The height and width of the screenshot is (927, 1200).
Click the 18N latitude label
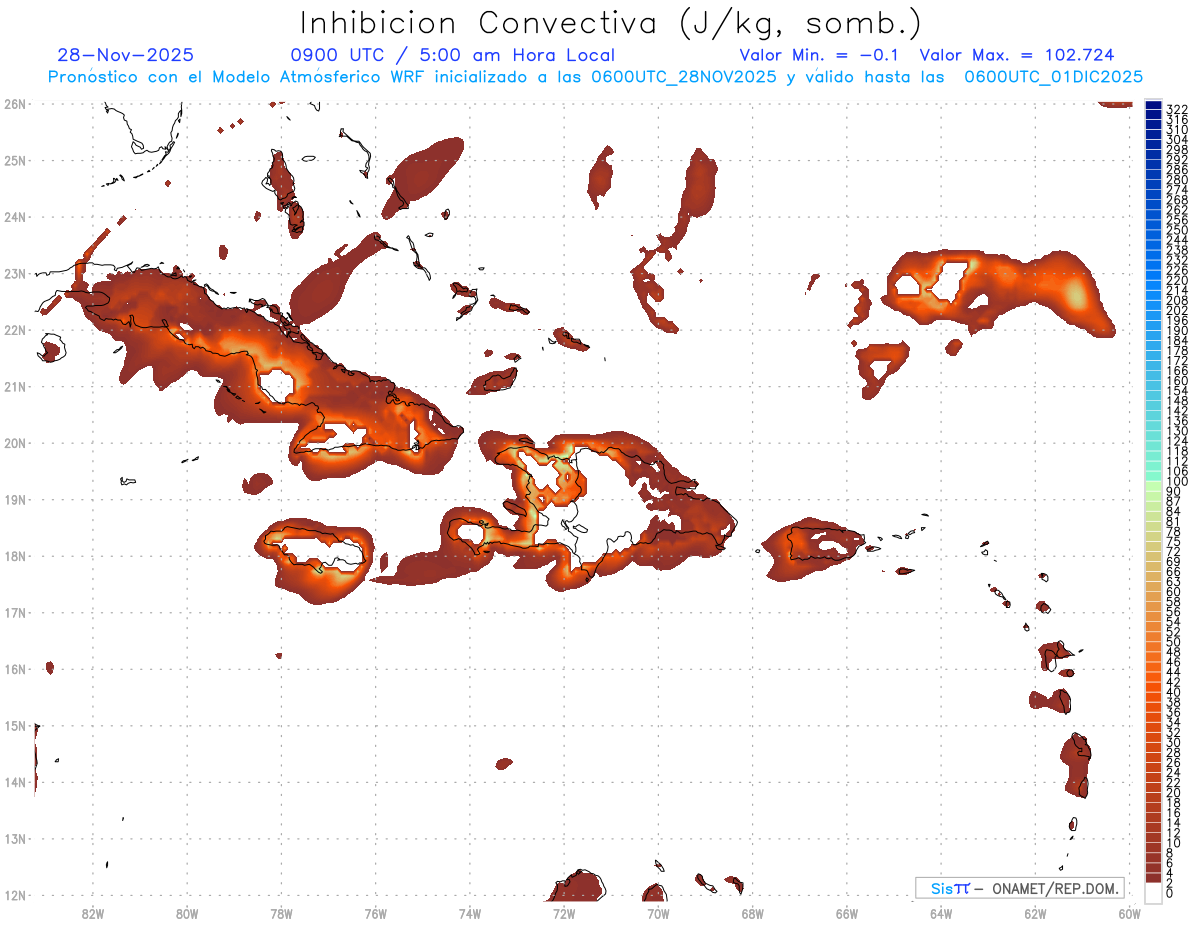(14, 556)
